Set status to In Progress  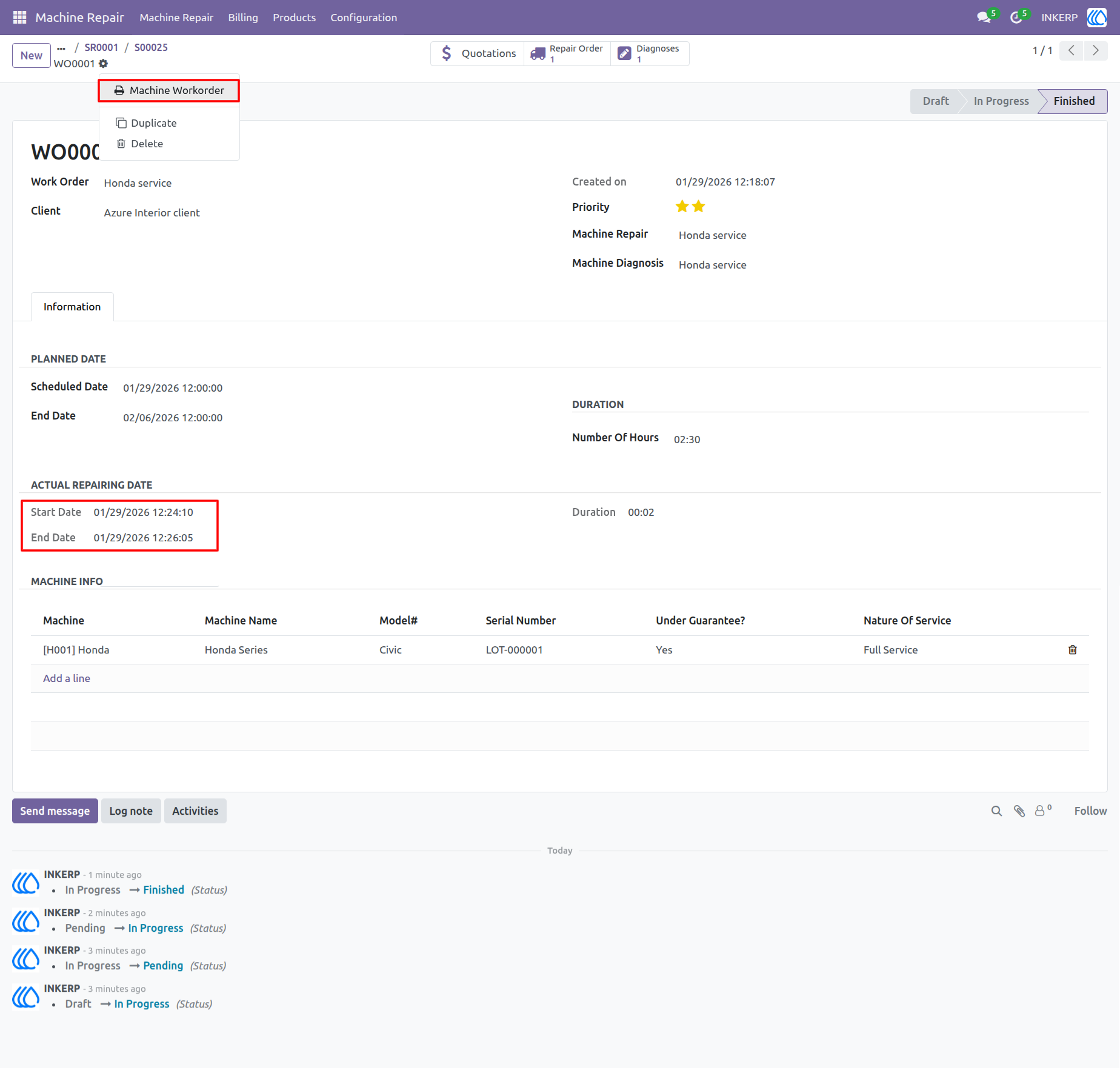[1001, 101]
